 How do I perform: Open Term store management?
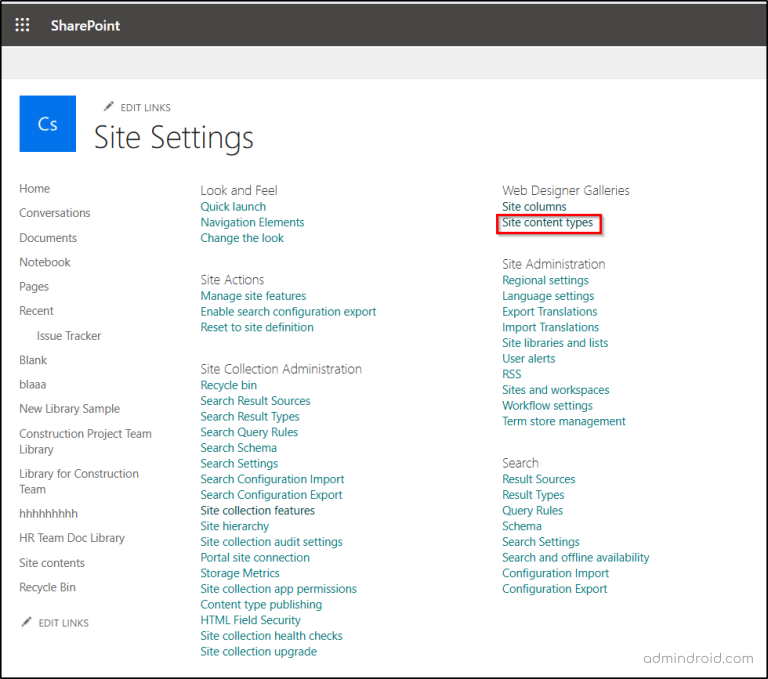point(564,421)
